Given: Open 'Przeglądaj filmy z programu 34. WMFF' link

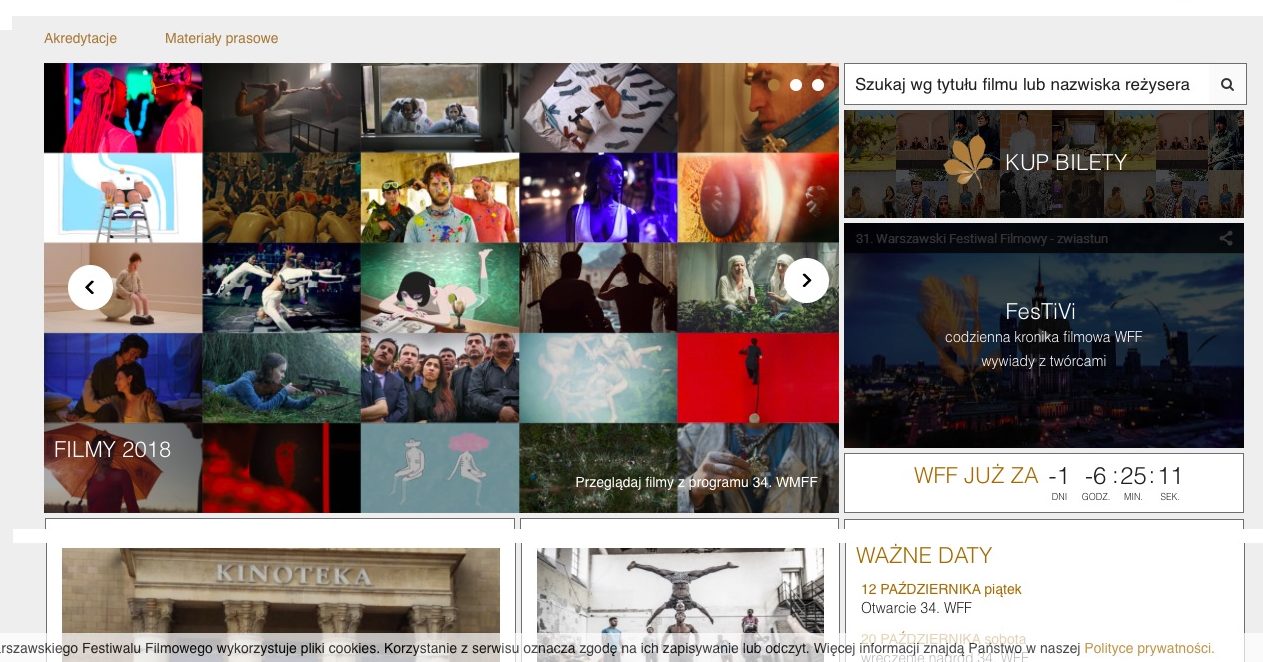Looking at the screenshot, I should (696, 482).
